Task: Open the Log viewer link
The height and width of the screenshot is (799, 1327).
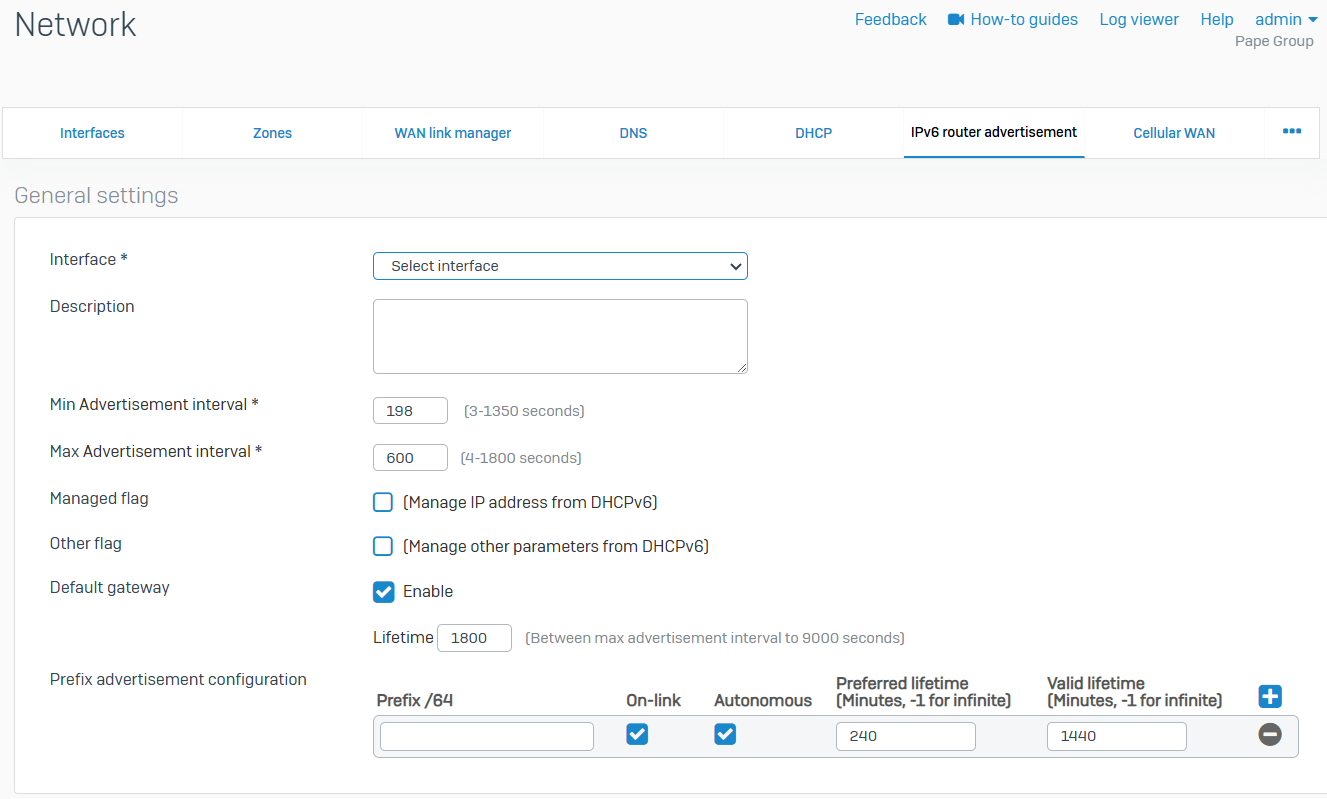Action: point(1139,20)
